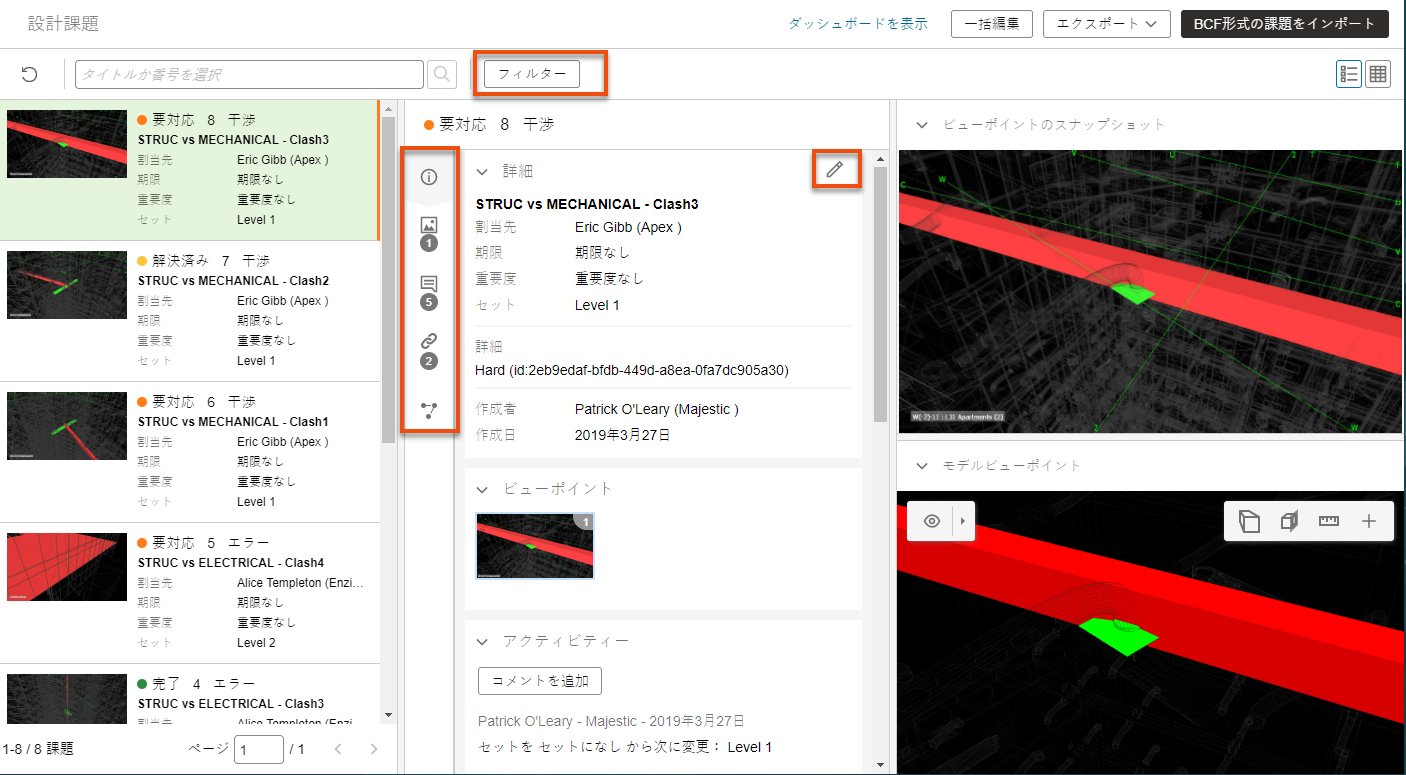Viewport: 1406px width, 775px height.
Task: Click '設計課題' page title
Action: coord(63,24)
